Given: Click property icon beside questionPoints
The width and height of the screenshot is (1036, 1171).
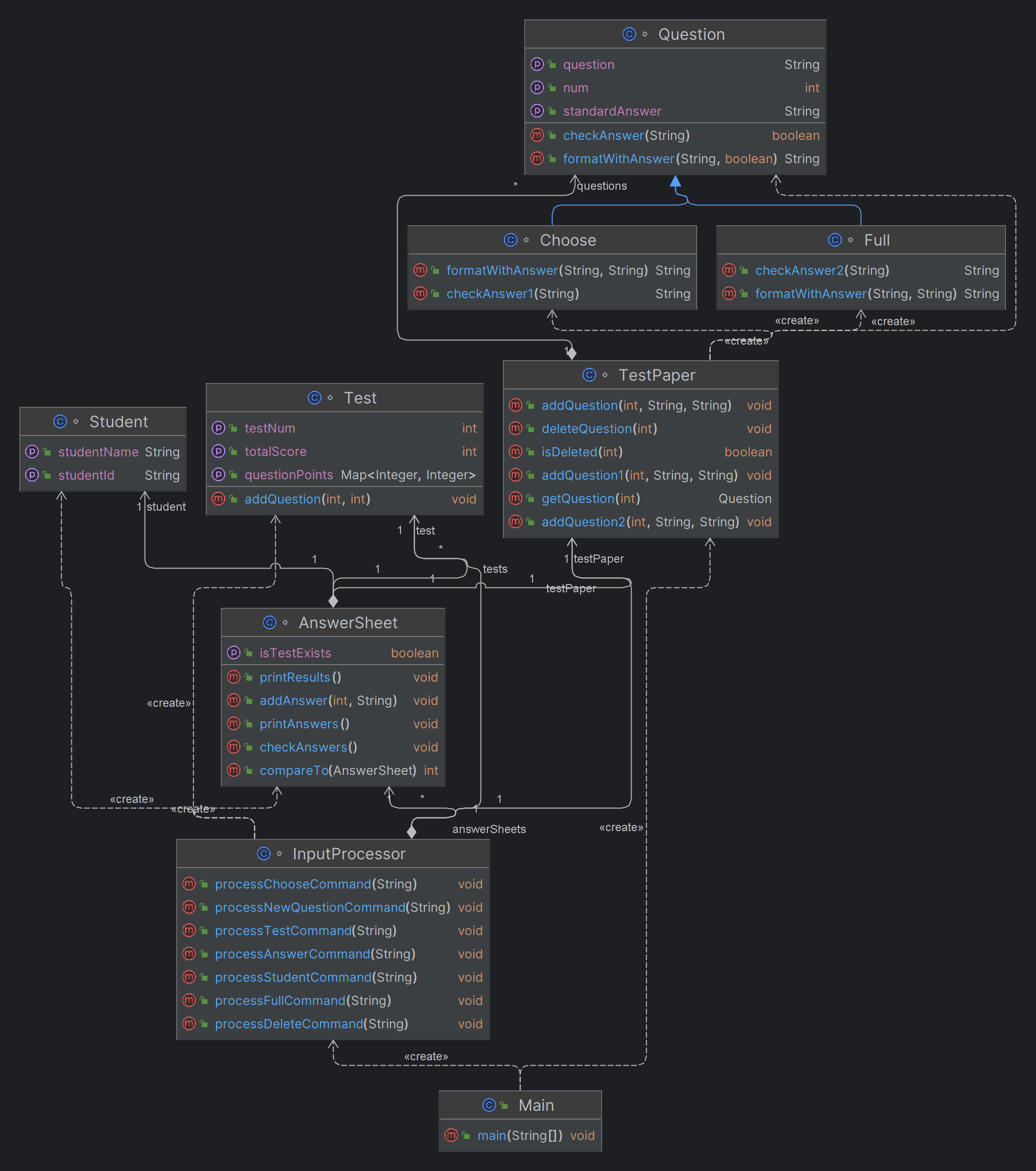Looking at the screenshot, I should click(x=218, y=474).
